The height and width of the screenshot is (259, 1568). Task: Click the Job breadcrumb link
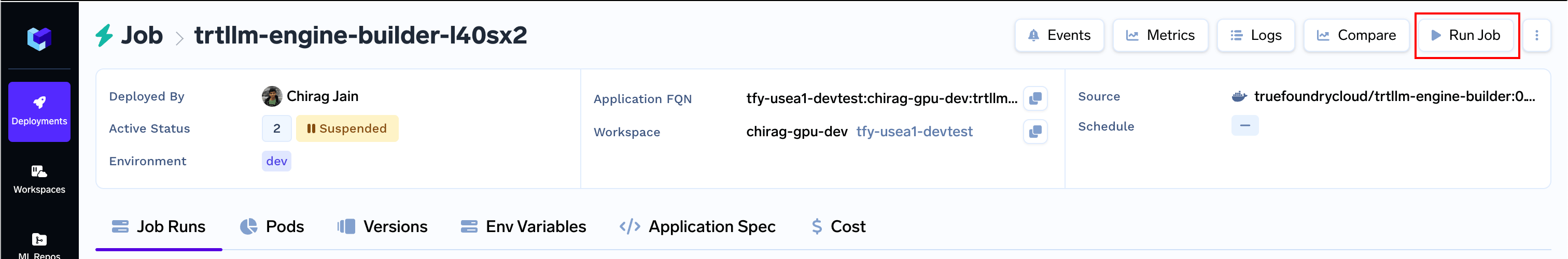(142, 35)
